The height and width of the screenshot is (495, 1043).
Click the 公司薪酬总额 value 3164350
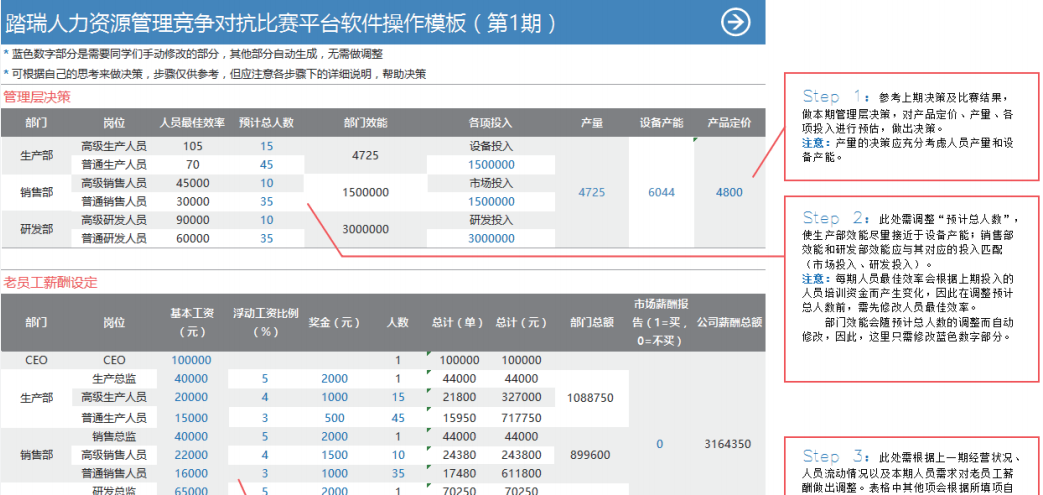(727, 443)
